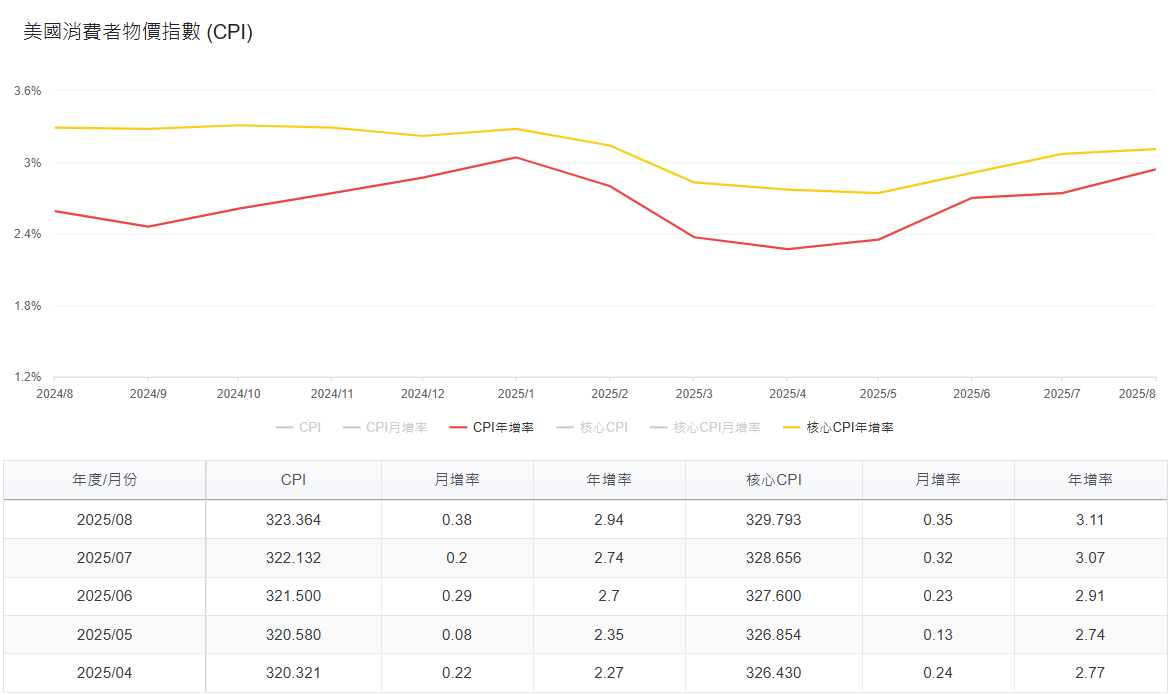
Task: Click the 美國消費者物價指數 (CPI) chart title
Action: (x=138, y=32)
